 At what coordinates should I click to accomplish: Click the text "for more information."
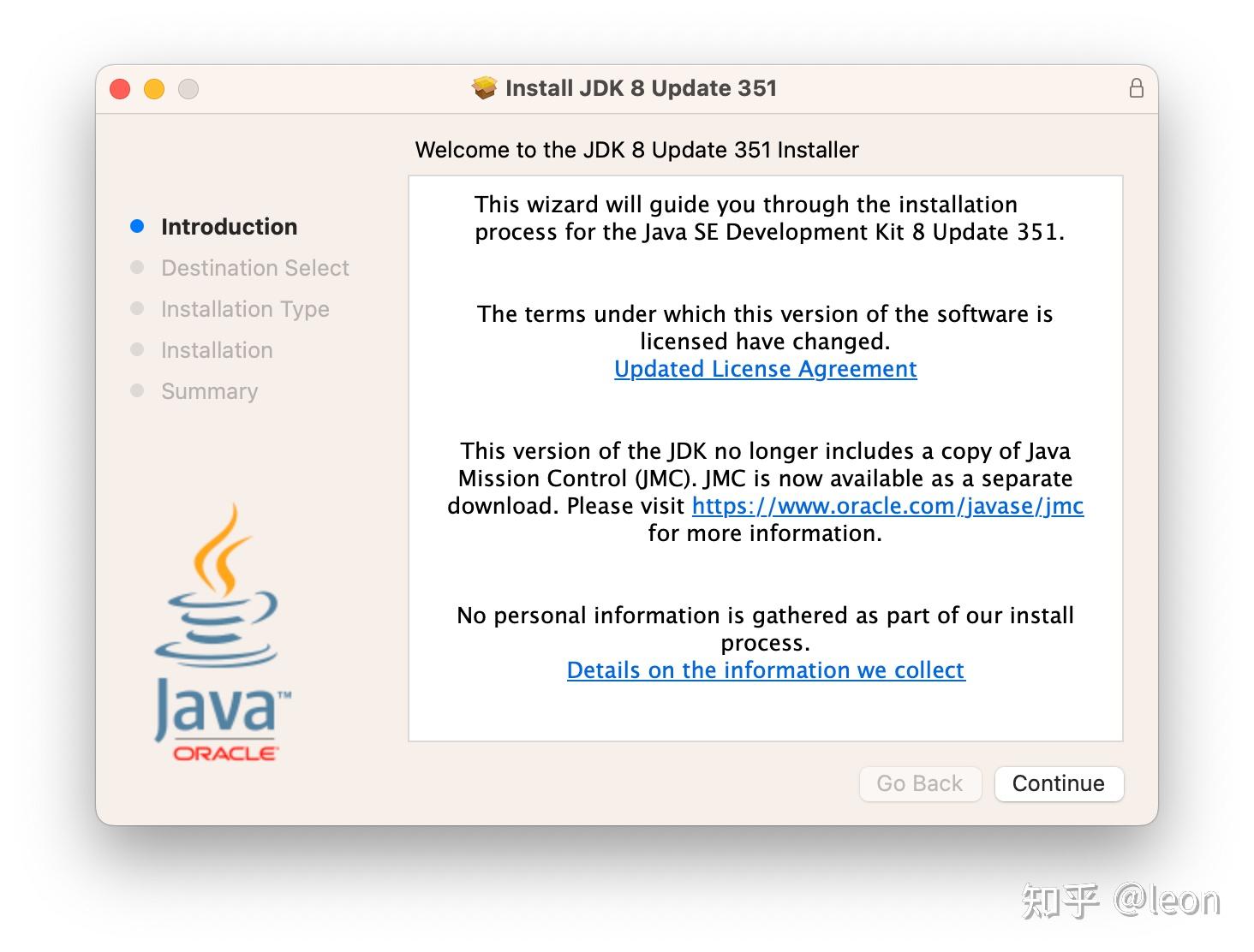coord(765,533)
